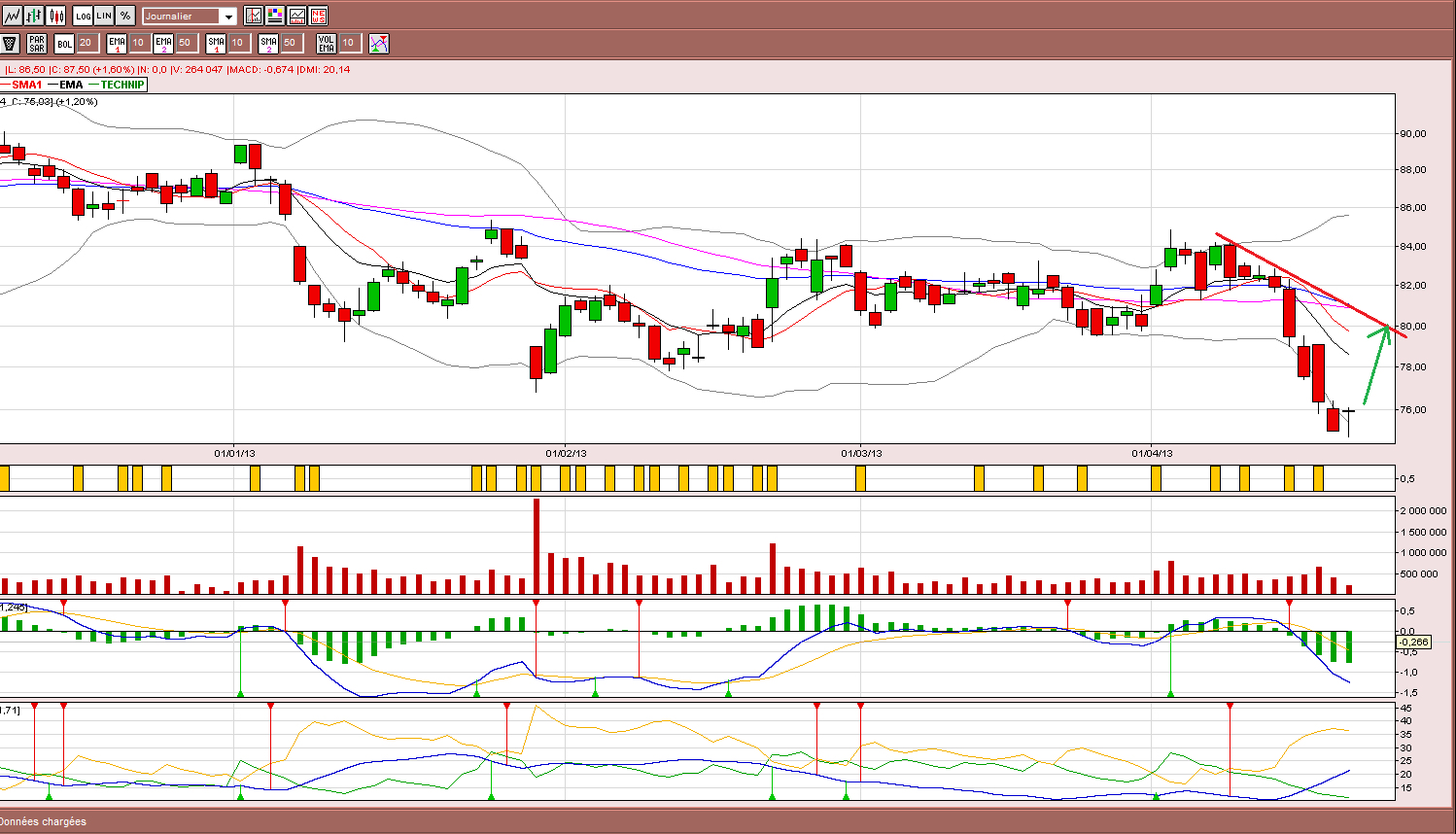The image size is (1456, 834).
Task: Switch scale to LIN
Action: click(104, 16)
